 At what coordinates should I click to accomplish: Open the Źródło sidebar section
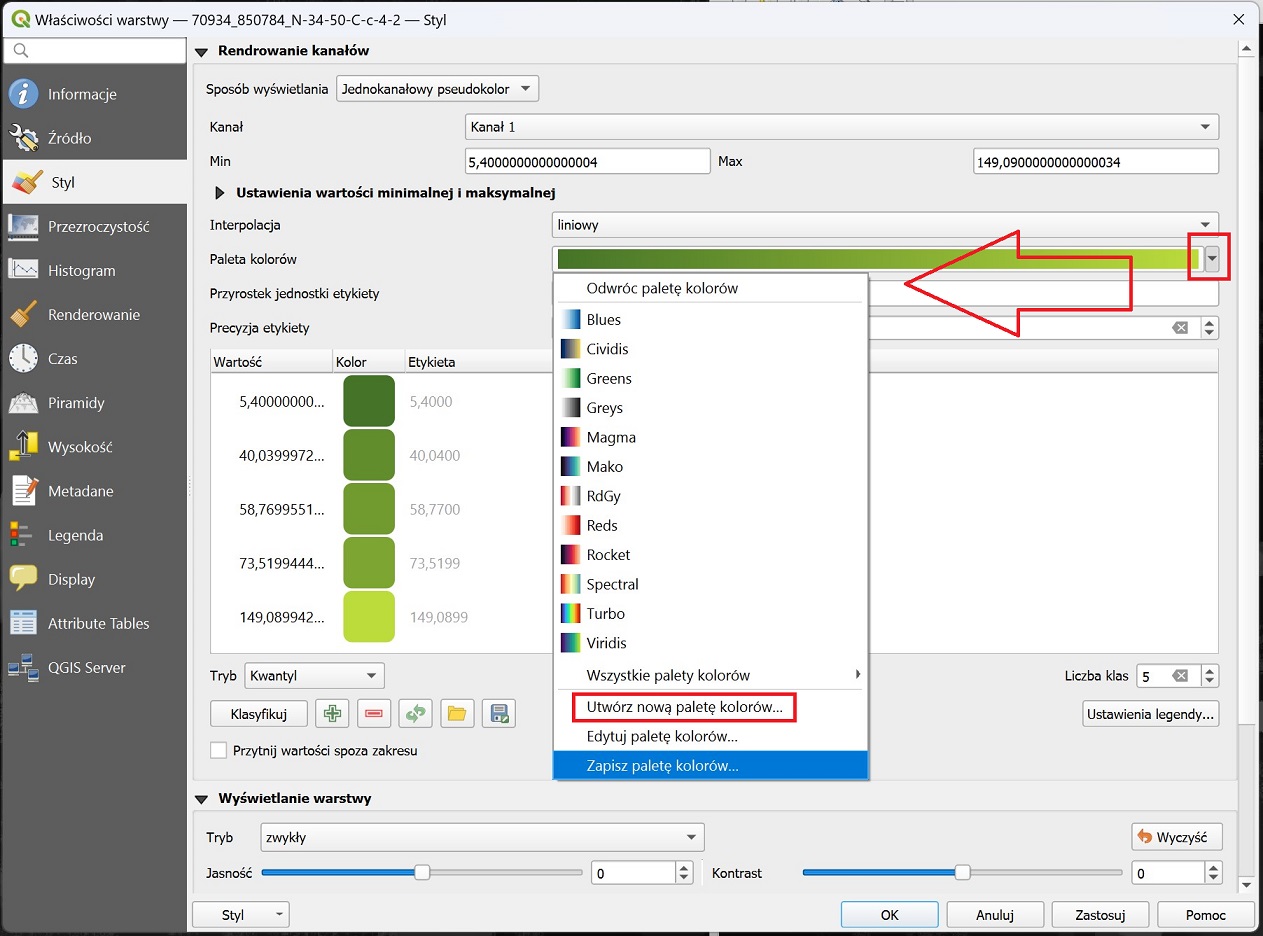[x=94, y=138]
